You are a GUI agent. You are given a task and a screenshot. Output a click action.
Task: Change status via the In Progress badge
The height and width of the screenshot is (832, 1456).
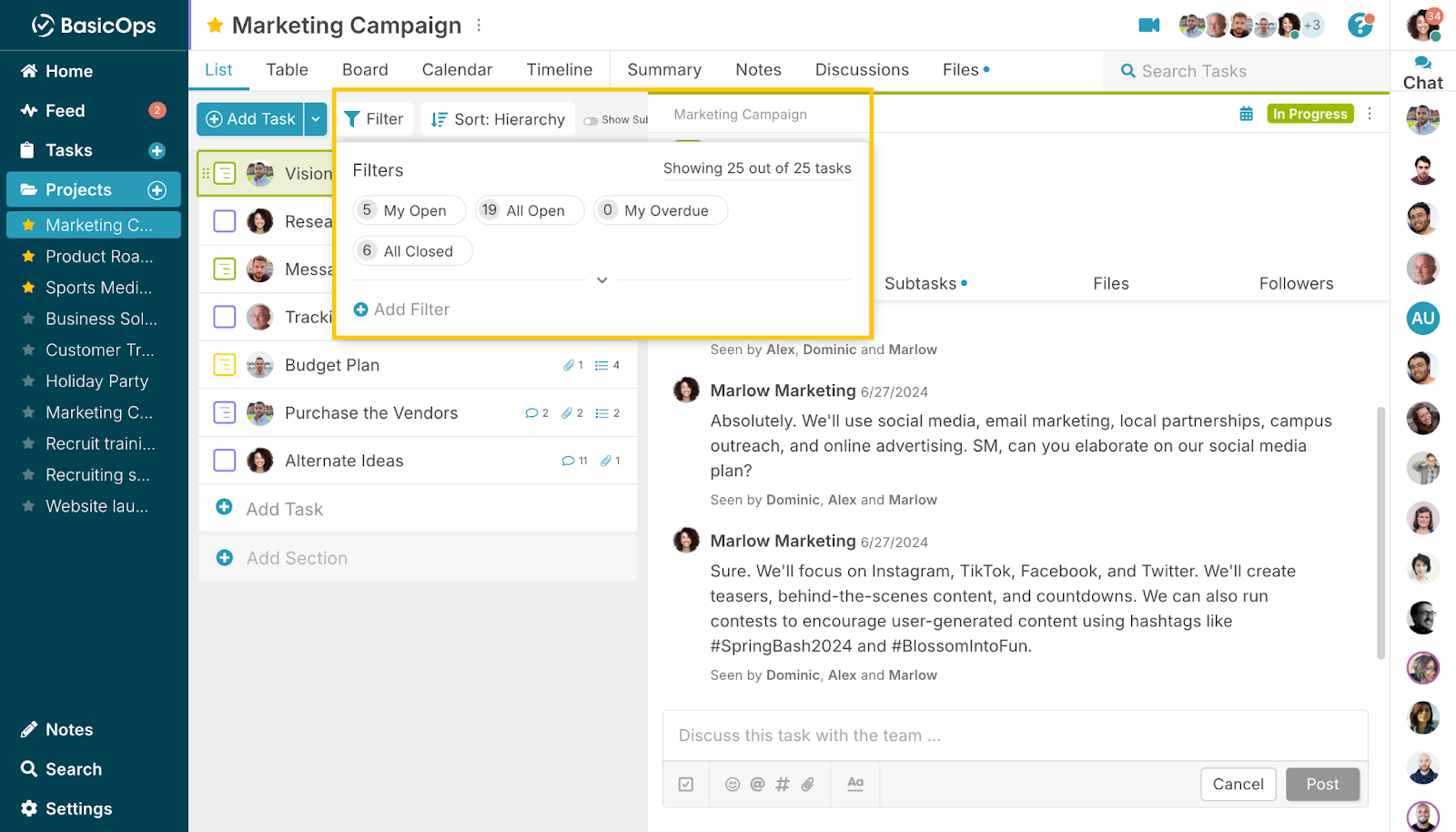tap(1309, 113)
